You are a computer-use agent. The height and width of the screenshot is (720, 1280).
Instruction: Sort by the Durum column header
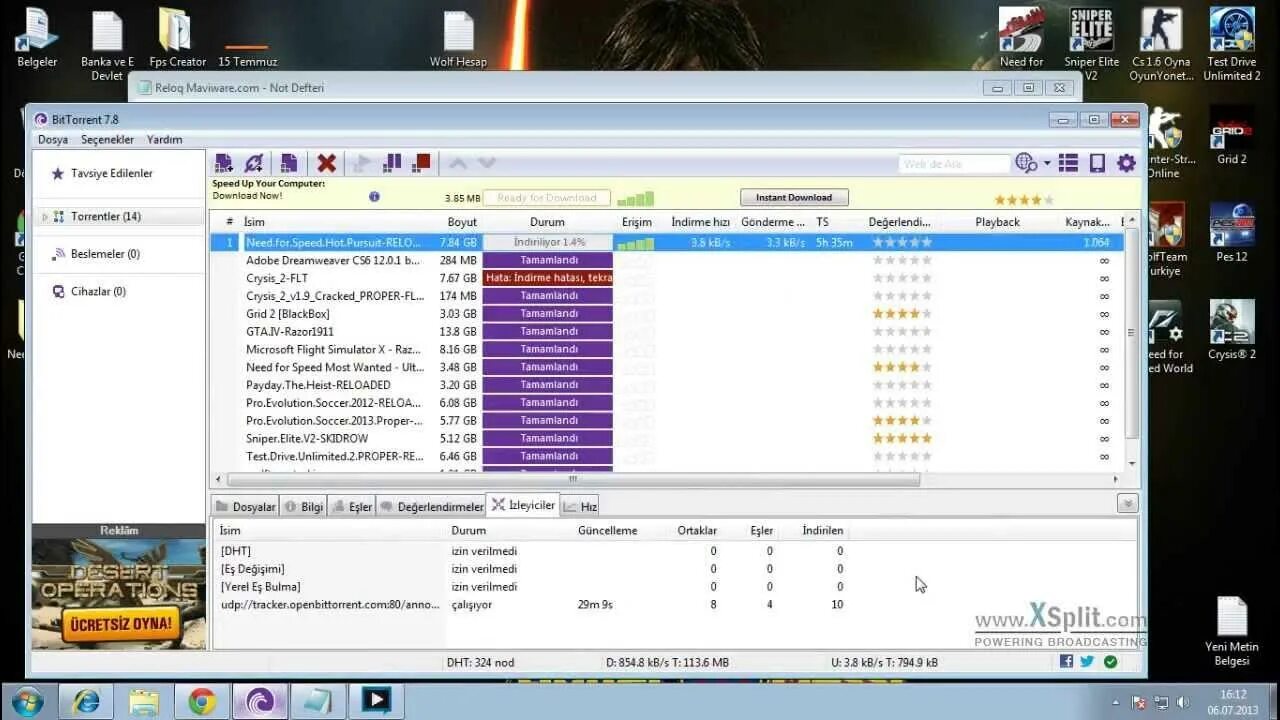547,222
